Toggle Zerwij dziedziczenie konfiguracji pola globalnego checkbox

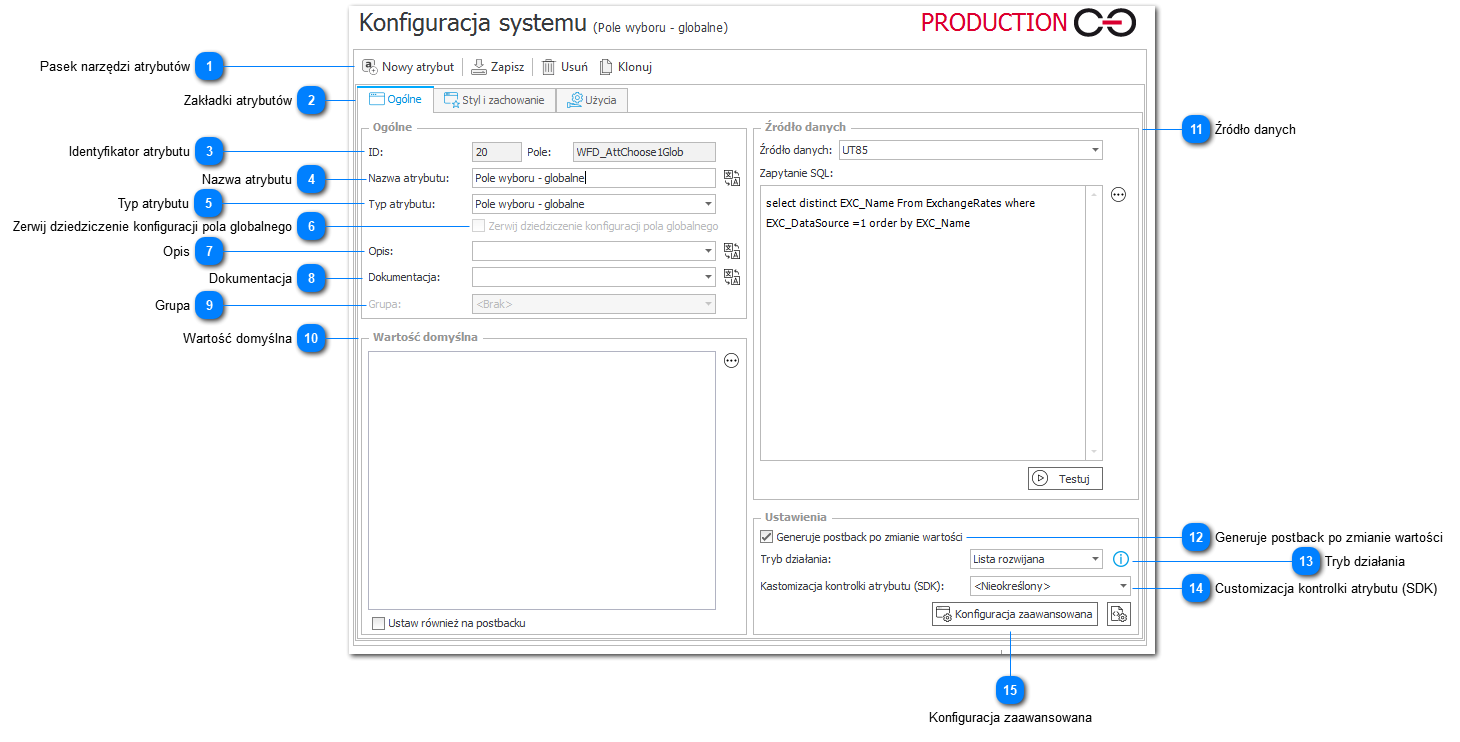tap(479, 226)
